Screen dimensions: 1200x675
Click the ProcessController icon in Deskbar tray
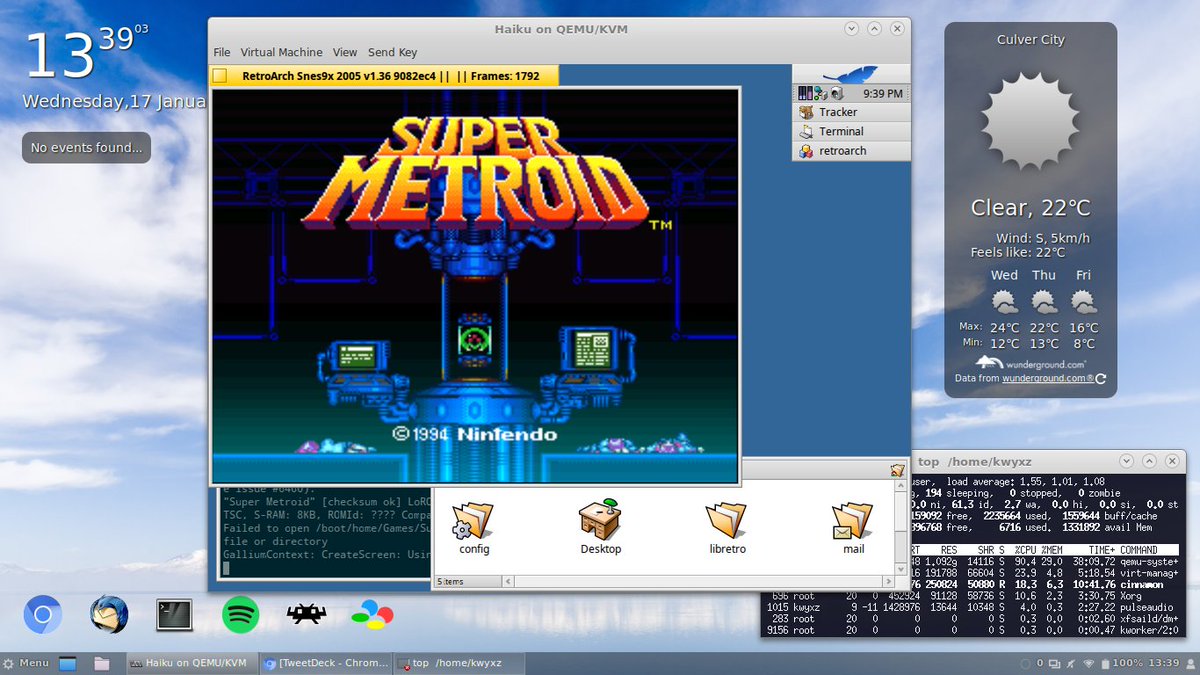(x=804, y=93)
